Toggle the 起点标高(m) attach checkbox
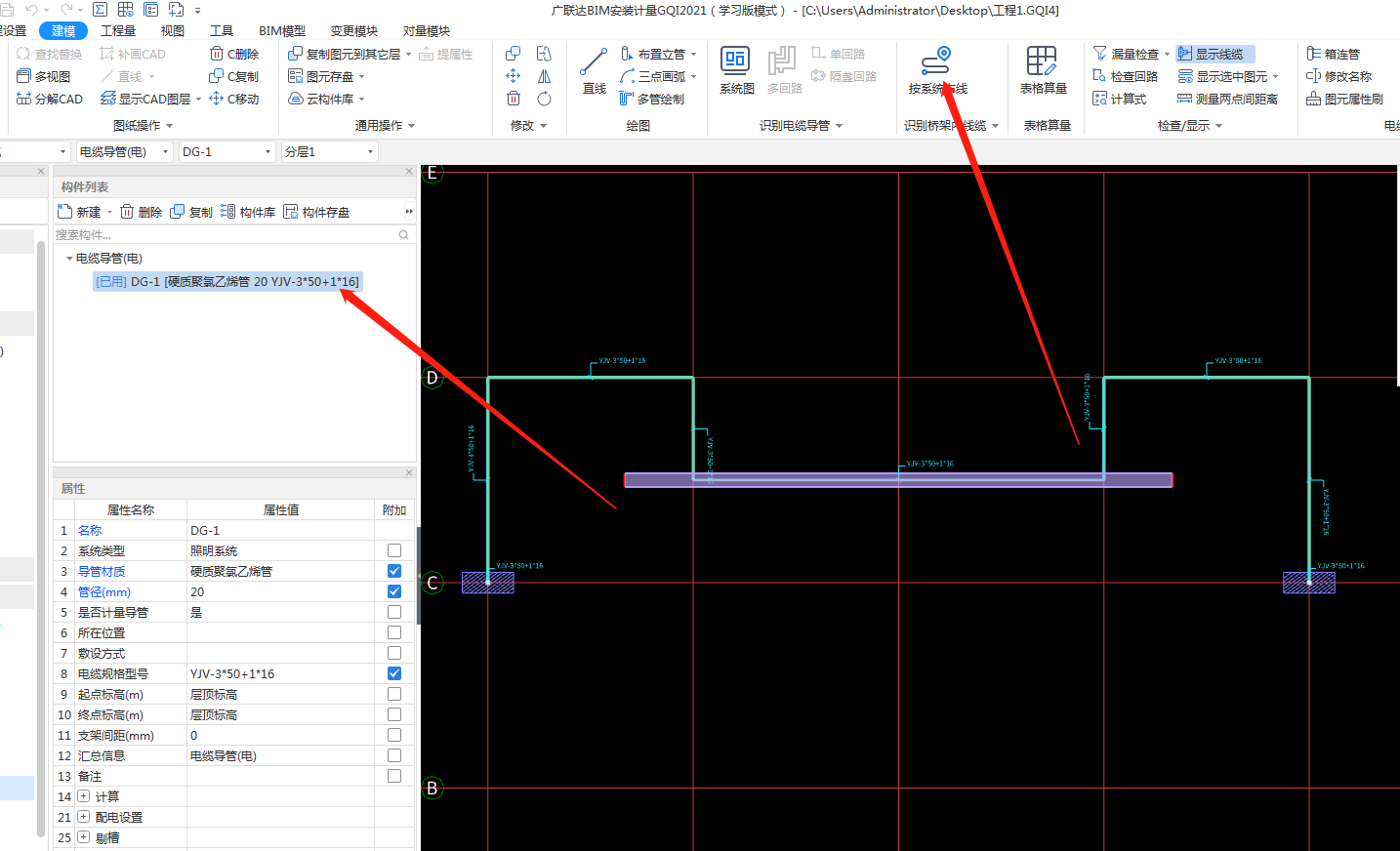Screen dimensions: 1400x851 pyautogui.click(x=394, y=694)
